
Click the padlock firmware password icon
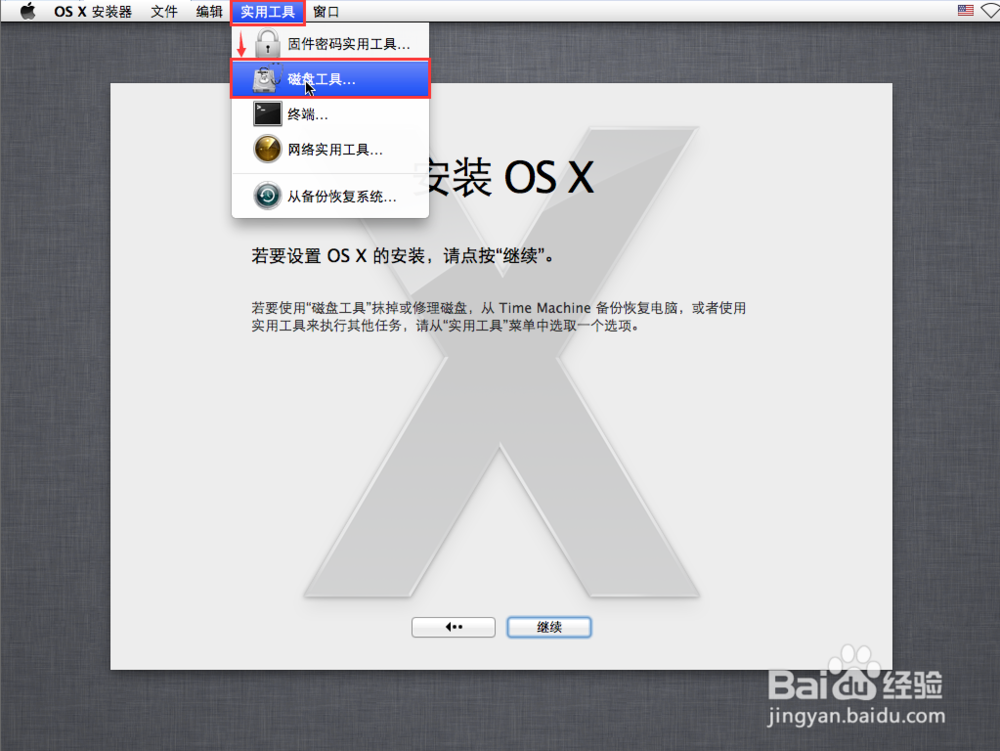pyautogui.click(x=267, y=43)
